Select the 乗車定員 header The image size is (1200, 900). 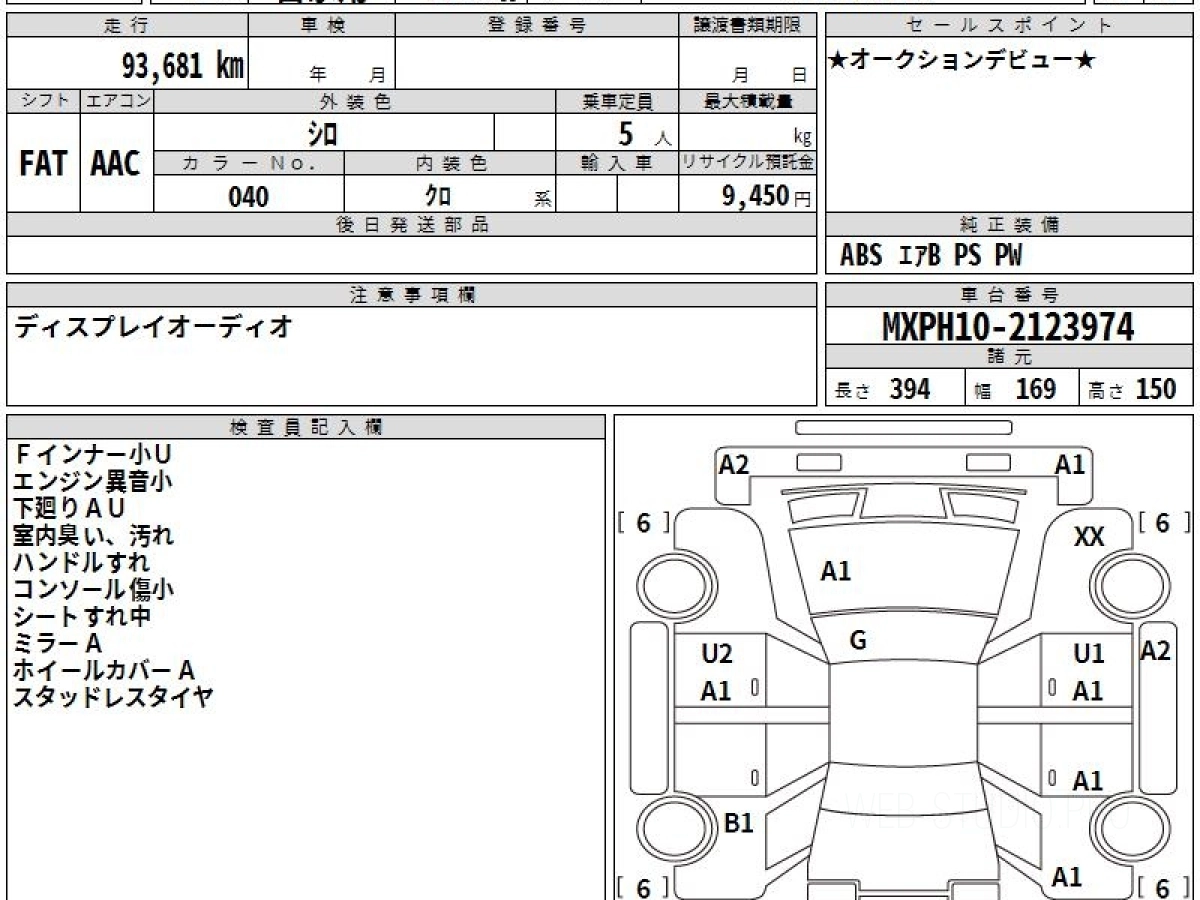coord(617,101)
